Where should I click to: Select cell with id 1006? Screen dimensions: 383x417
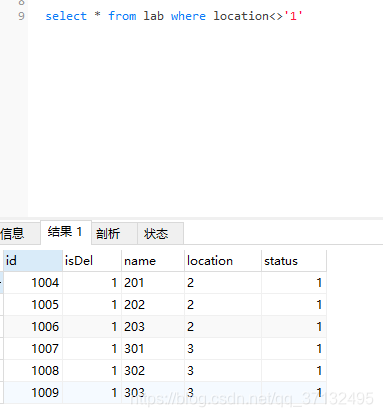33,327
